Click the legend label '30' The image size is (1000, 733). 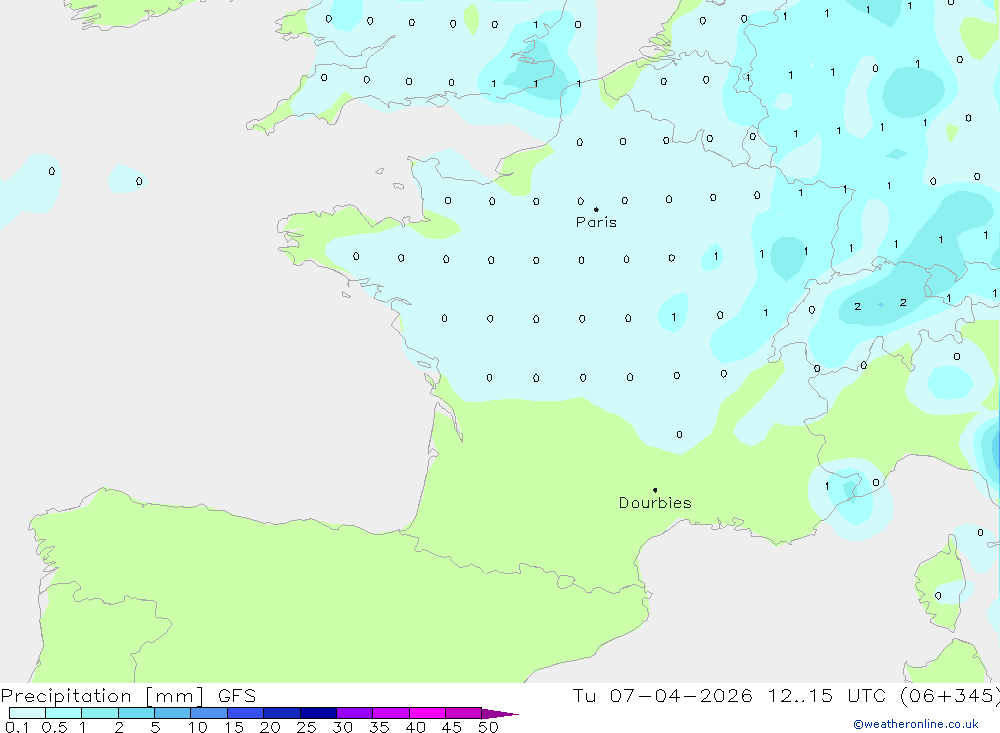[x=343, y=727]
